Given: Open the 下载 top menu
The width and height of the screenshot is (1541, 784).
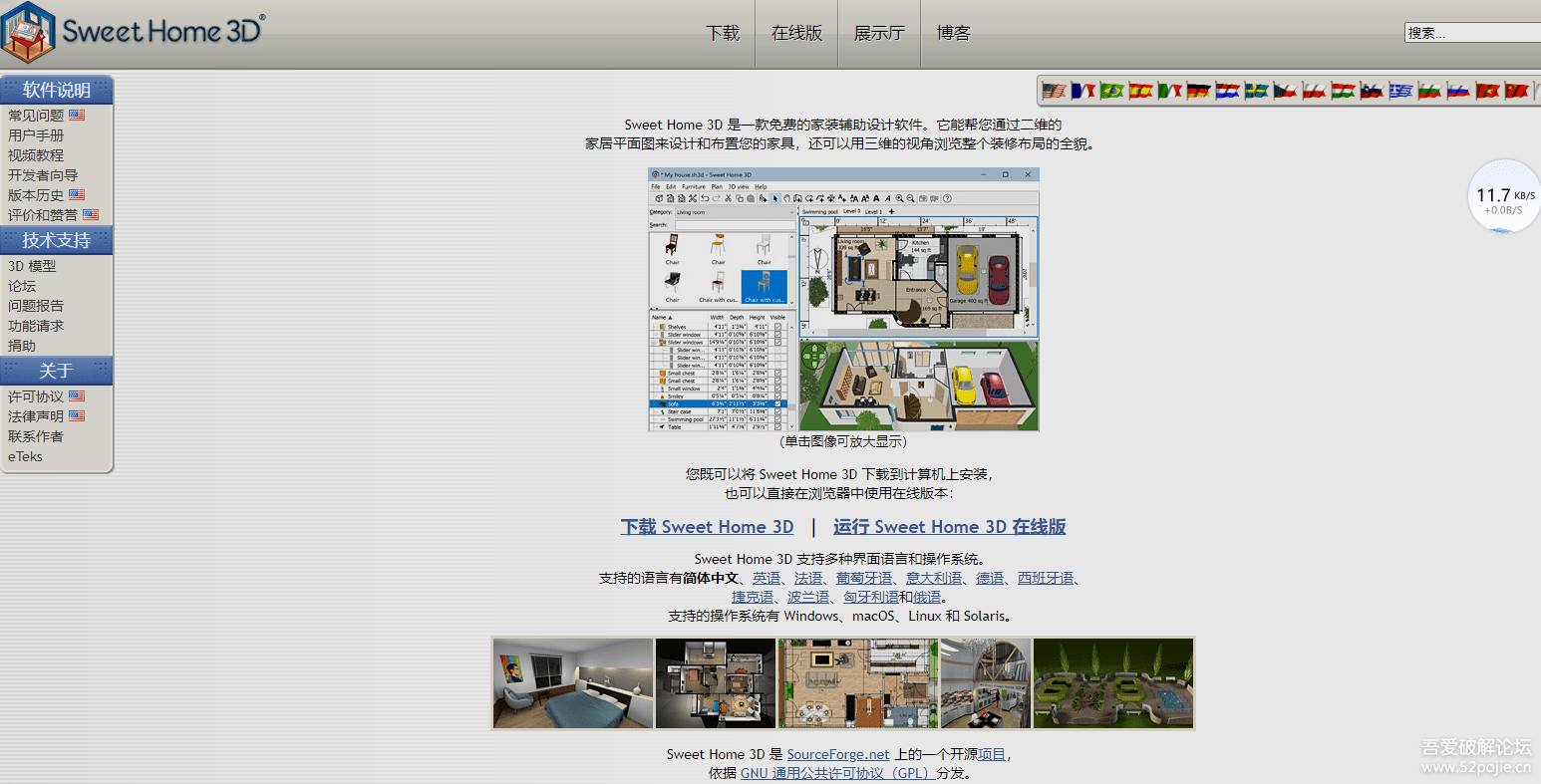Looking at the screenshot, I should click(724, 33).
